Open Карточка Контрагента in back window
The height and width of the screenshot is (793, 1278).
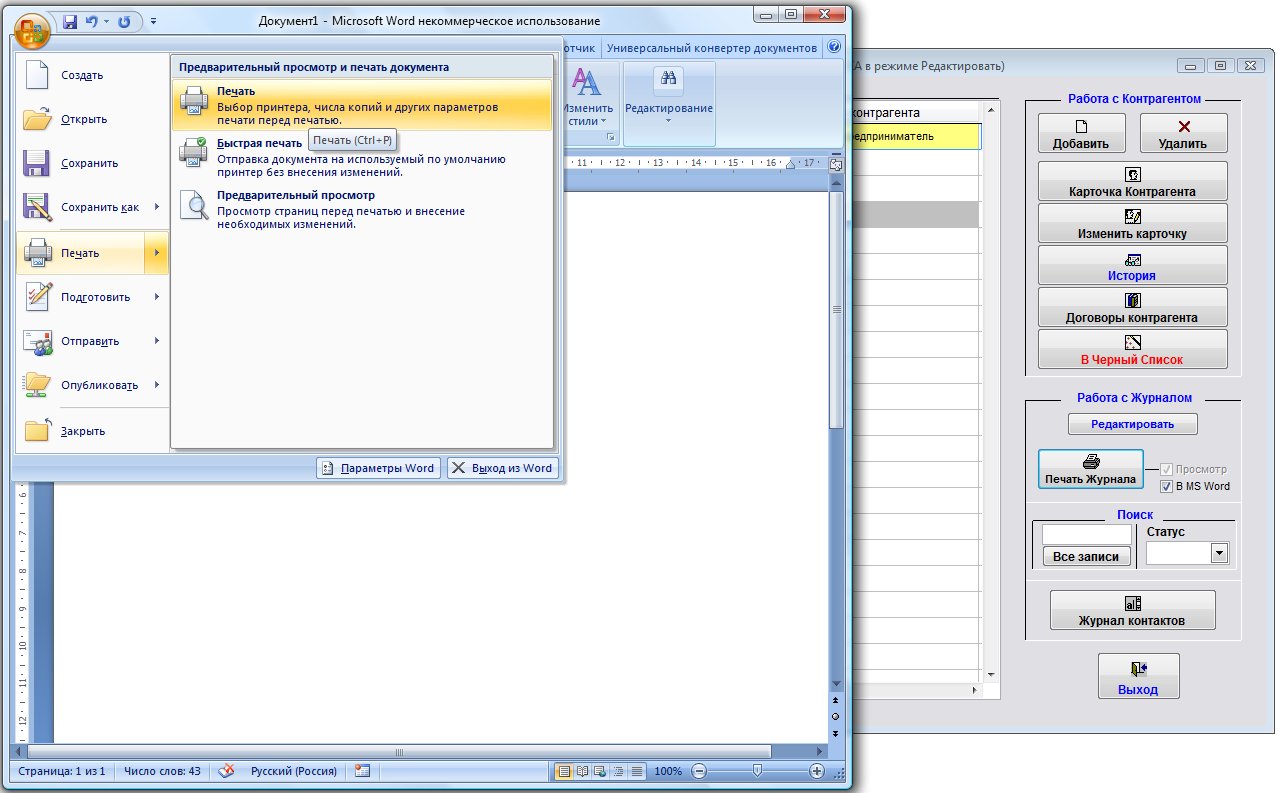[1132, 181]
